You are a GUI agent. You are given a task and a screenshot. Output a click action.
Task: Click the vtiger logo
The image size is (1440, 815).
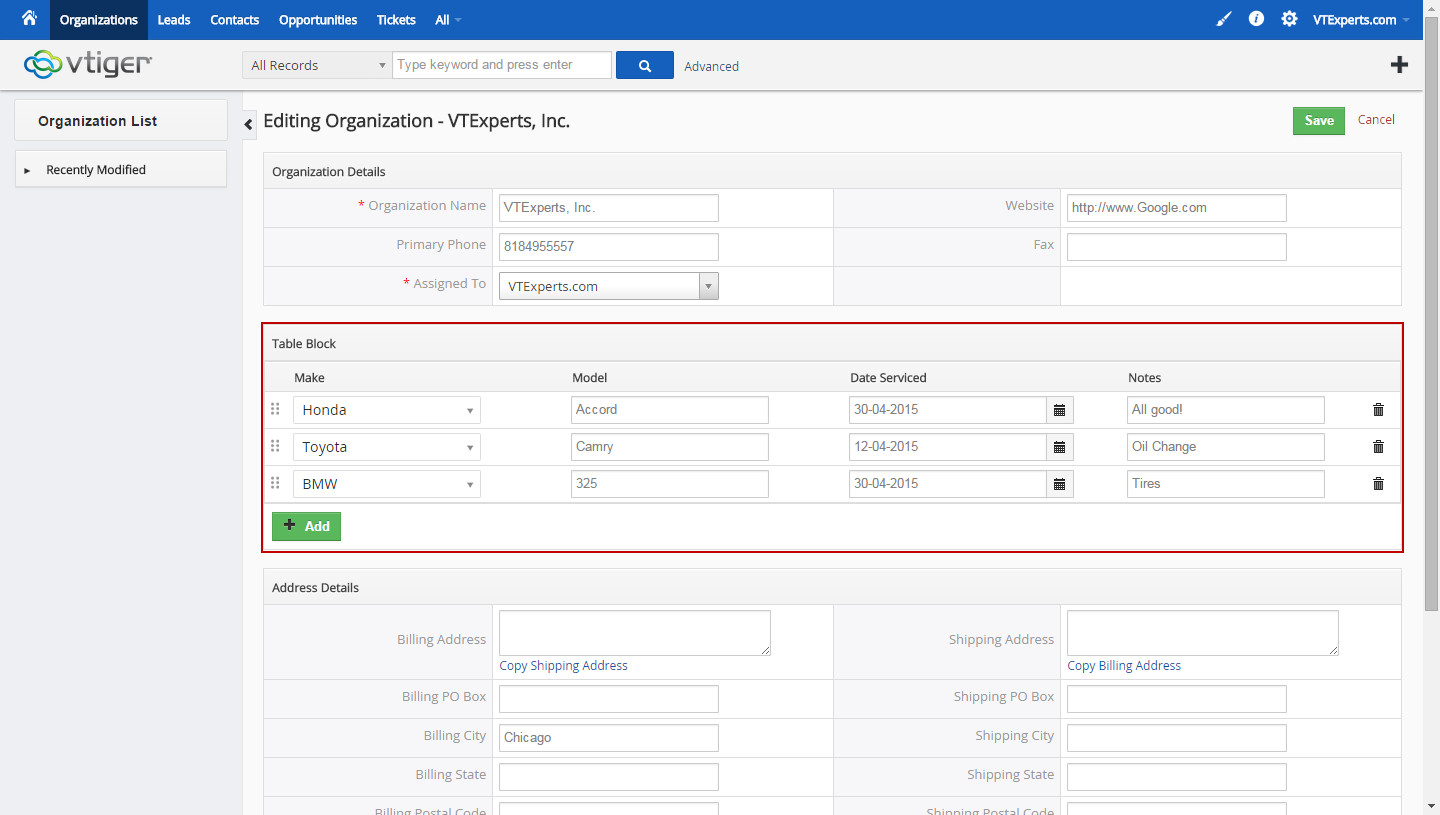tap(88, 64)
